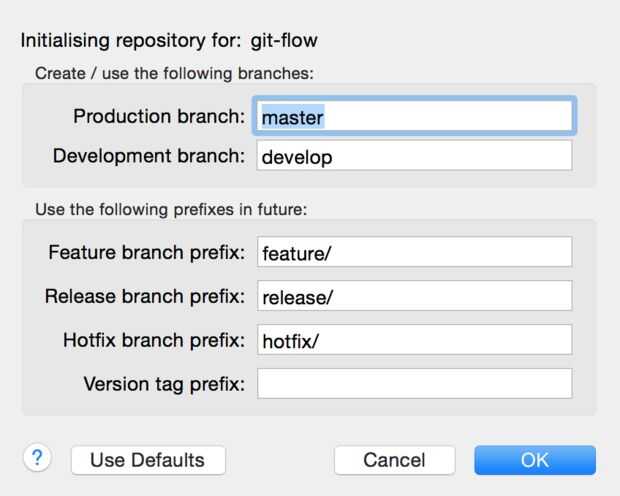620x496 pixels.
Task: Click the "Version tag prefix:" label
Action: pos(164,383)
